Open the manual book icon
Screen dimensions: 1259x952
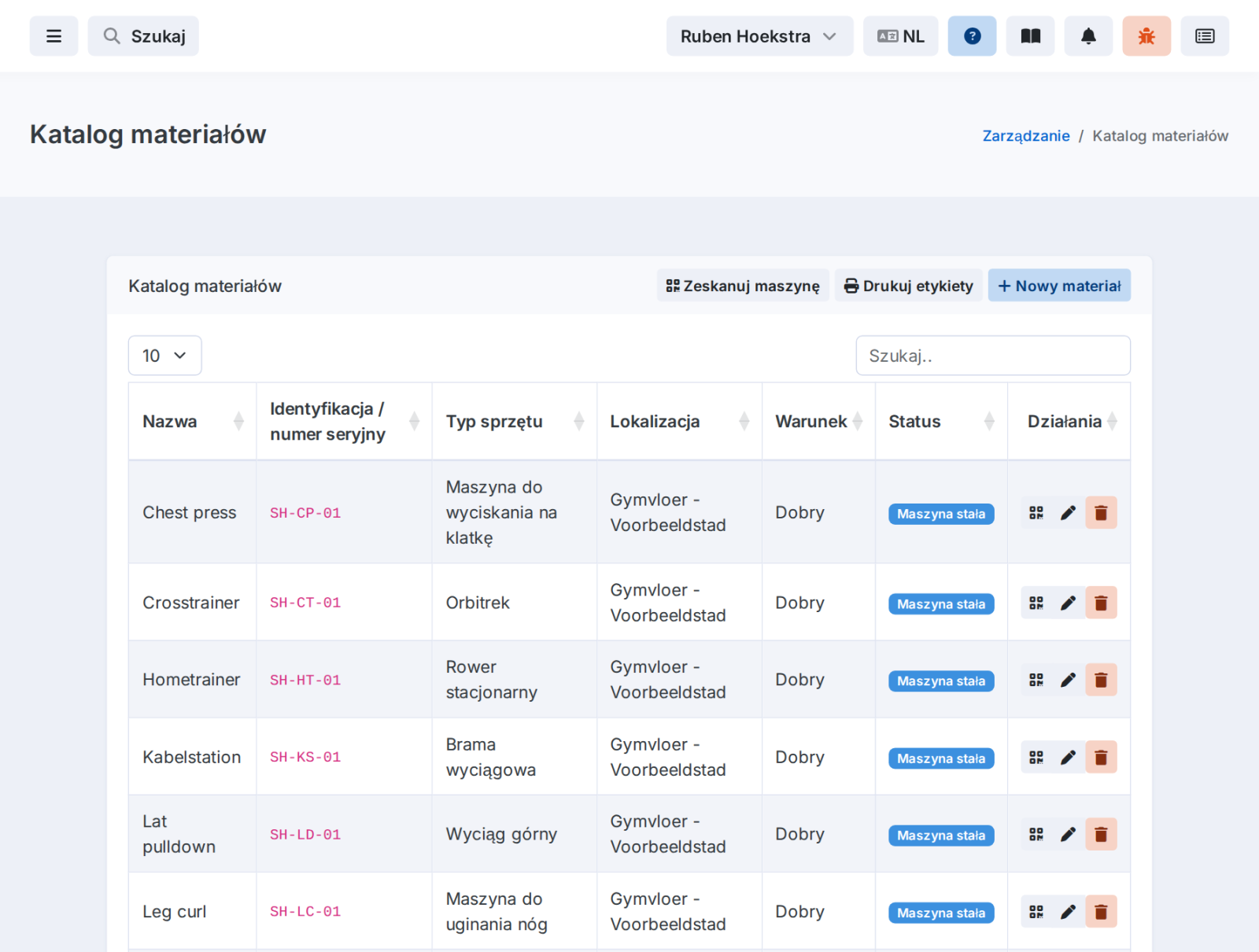click(x=1030, y=36)
